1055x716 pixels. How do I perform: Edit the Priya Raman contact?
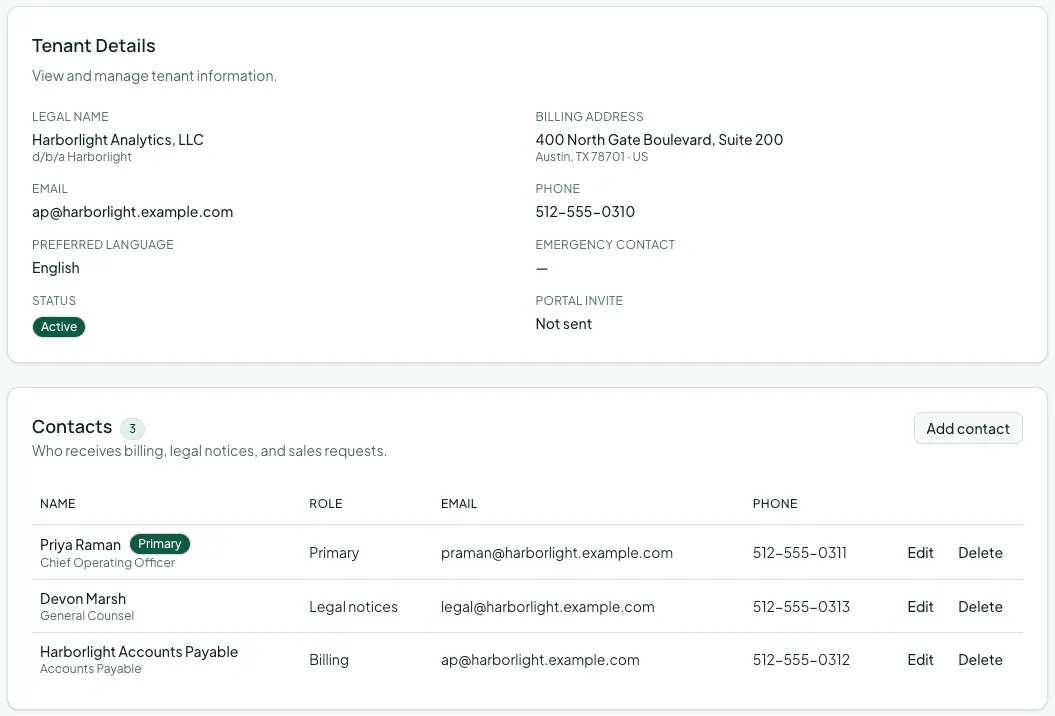pos(920,553)
